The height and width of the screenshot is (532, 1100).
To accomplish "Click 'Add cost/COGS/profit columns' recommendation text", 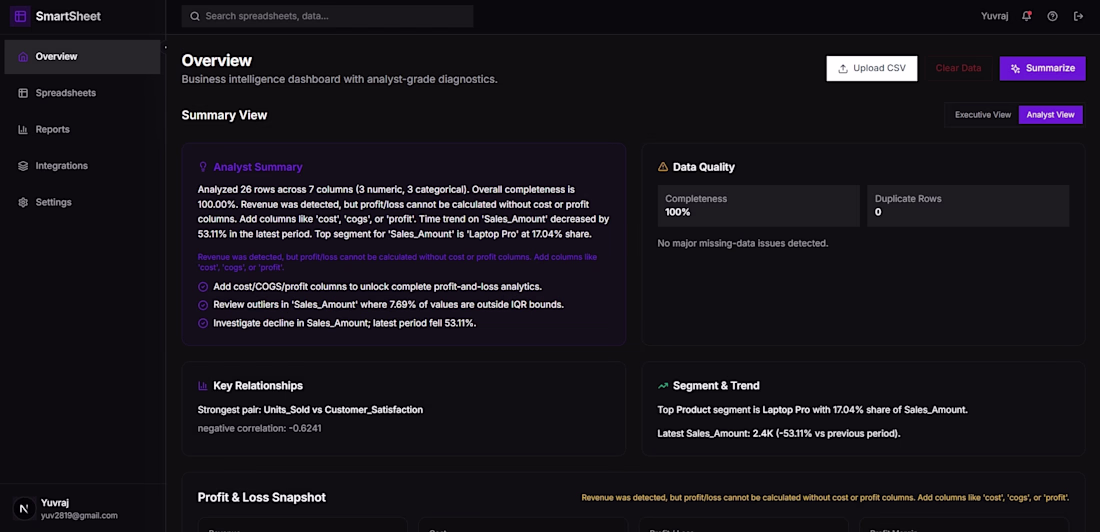I will (377, 287).
